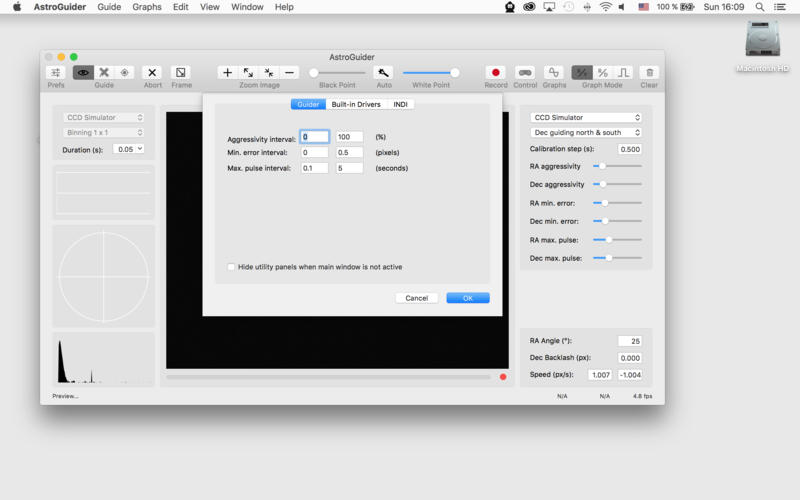
Task: Switch to the Built-in Drivers tab
Action: pos(356,104)
